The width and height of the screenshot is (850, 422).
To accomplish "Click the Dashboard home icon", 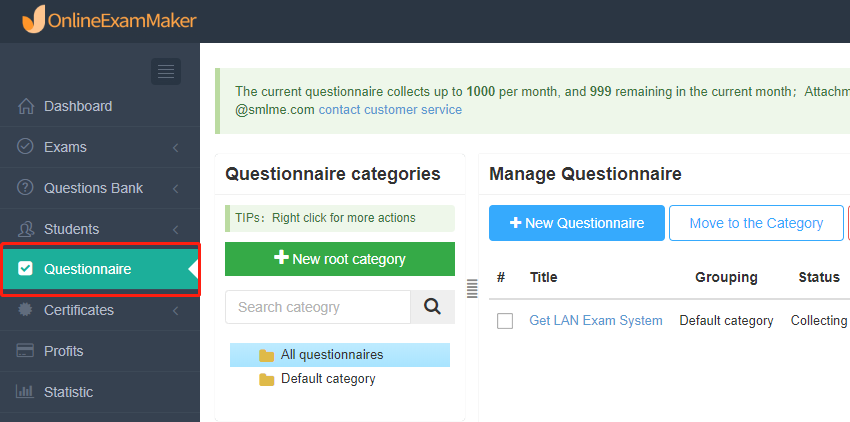I will click(25, 106).
